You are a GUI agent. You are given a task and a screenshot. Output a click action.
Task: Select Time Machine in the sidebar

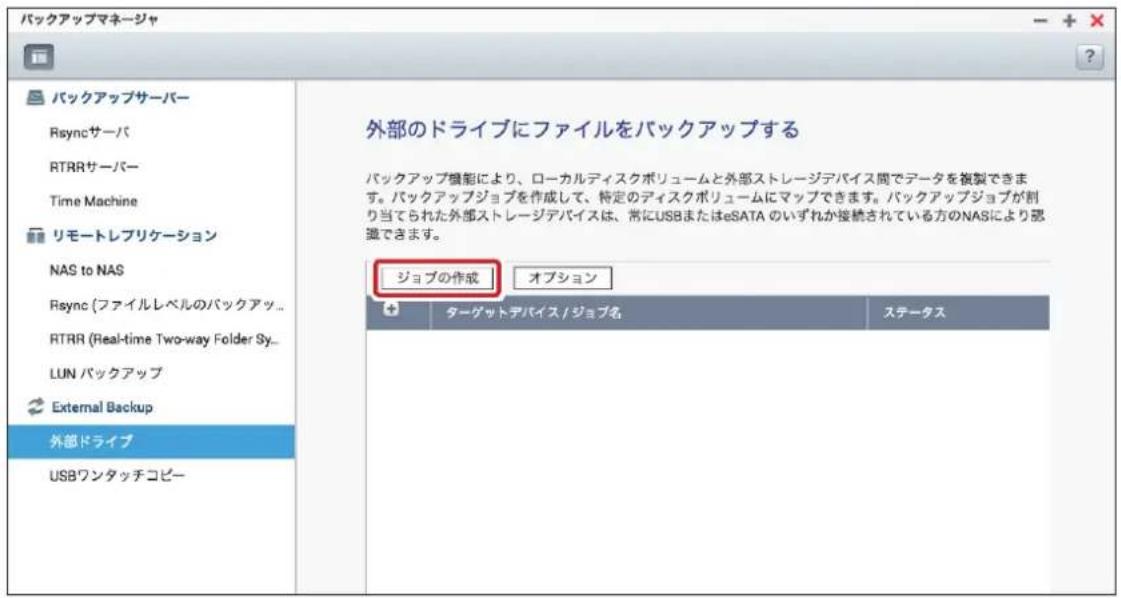click(x=93, y=202)
